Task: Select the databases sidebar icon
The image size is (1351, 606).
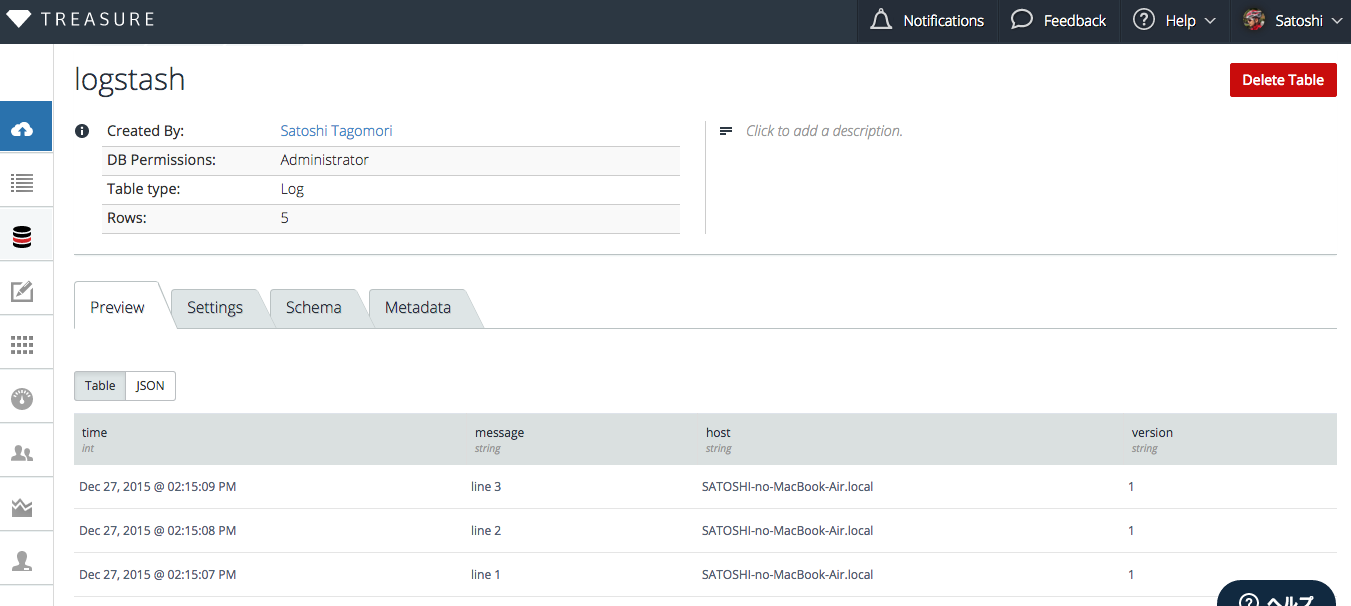Action: click(x=22, y=237)
